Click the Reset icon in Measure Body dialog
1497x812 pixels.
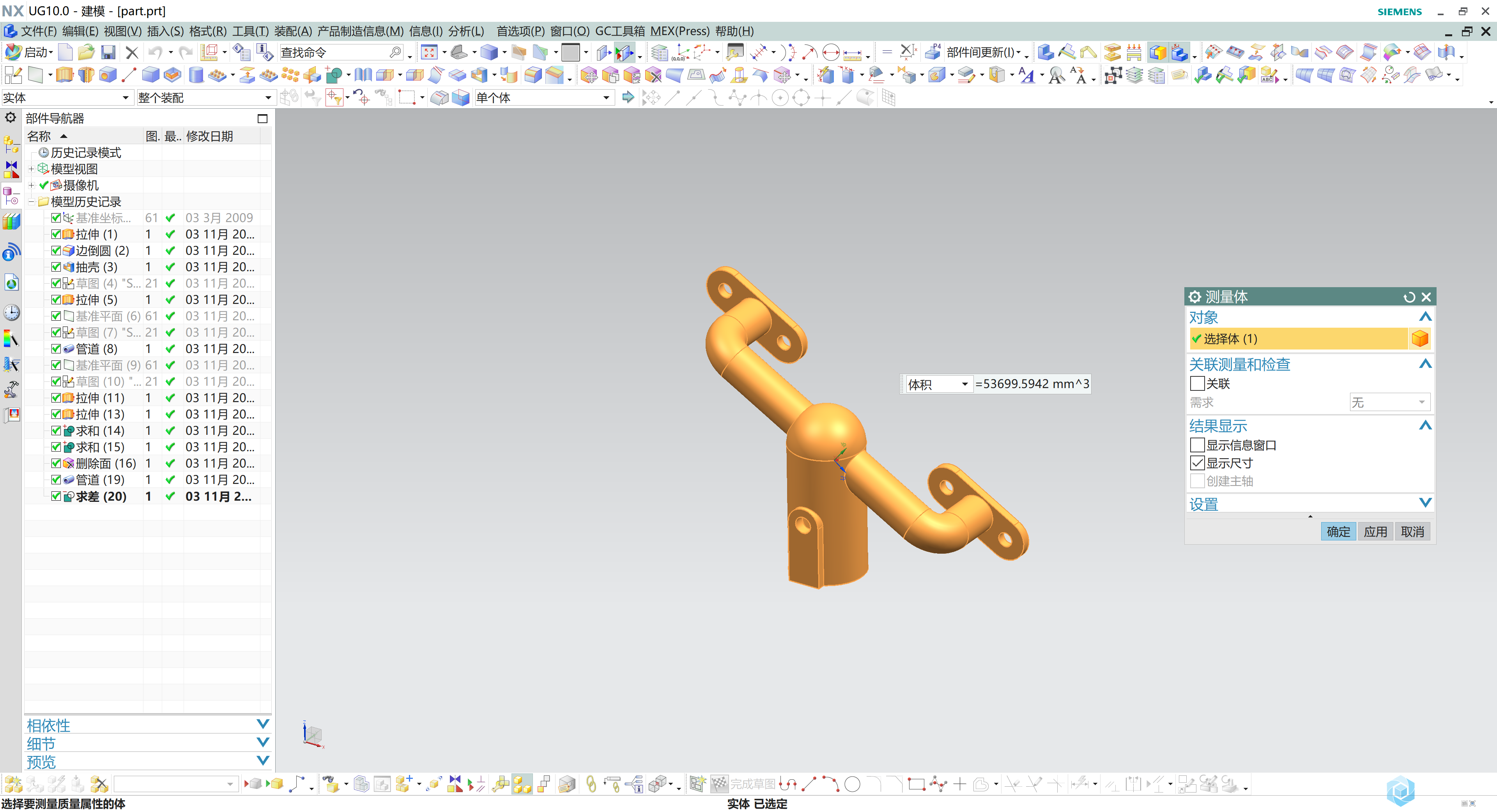click(1409, 297)
